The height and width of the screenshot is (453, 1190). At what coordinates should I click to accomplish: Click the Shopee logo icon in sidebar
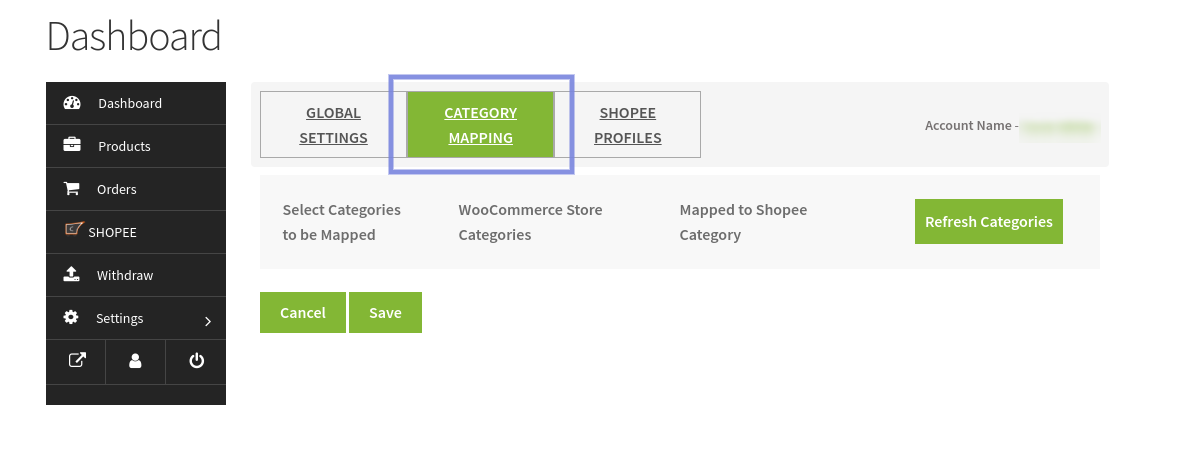[73, 230]
